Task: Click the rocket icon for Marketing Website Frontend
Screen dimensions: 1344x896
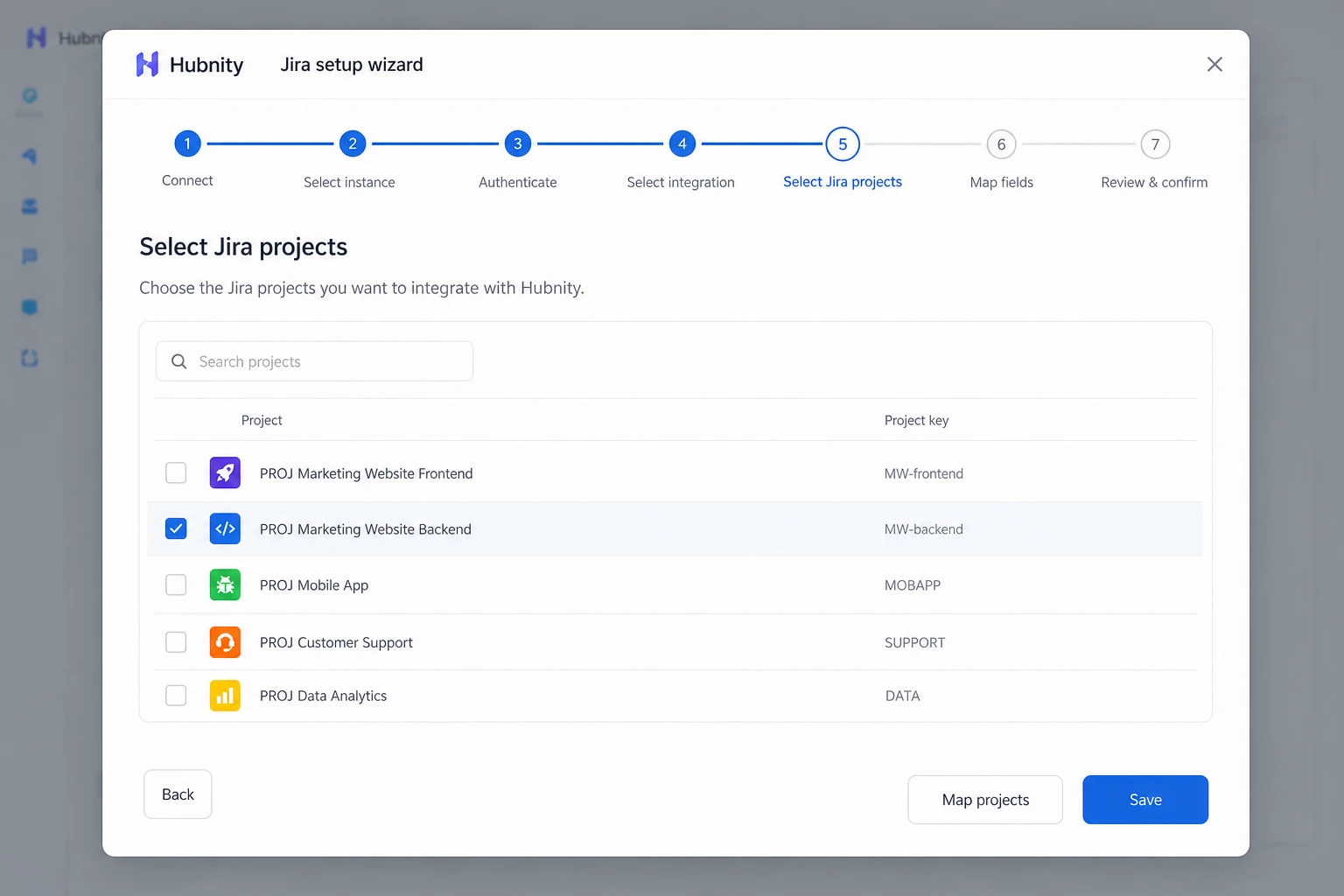Action: click(225, 472)
